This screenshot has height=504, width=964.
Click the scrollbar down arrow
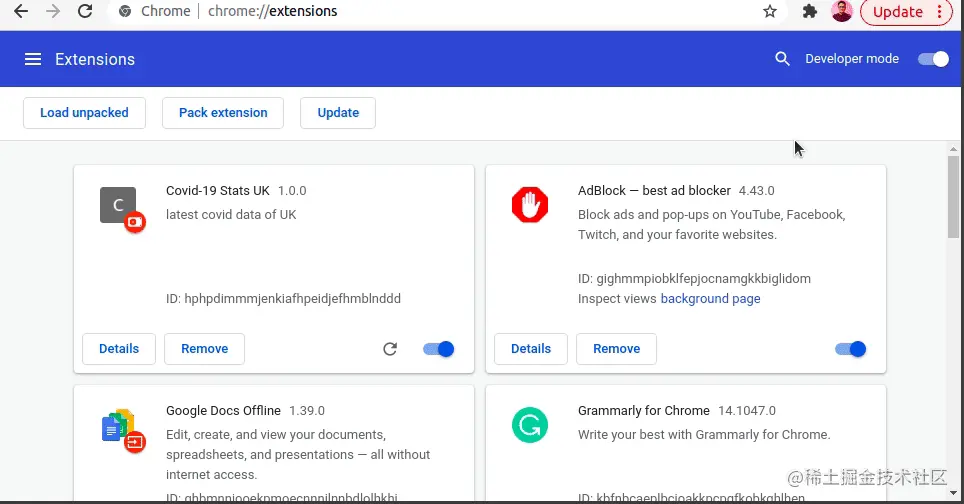click(954, 493)
